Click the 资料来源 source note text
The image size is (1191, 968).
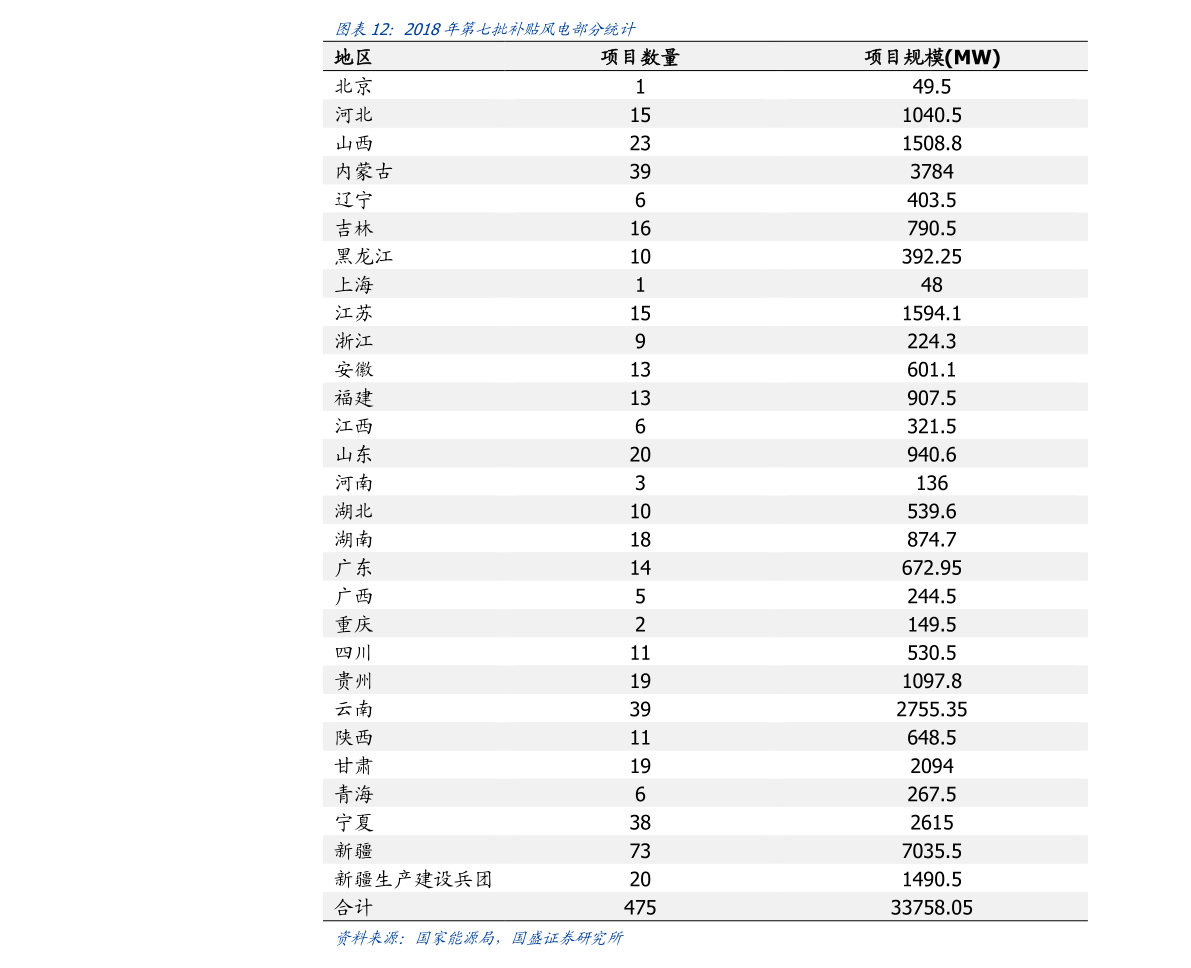pos(479,939)
